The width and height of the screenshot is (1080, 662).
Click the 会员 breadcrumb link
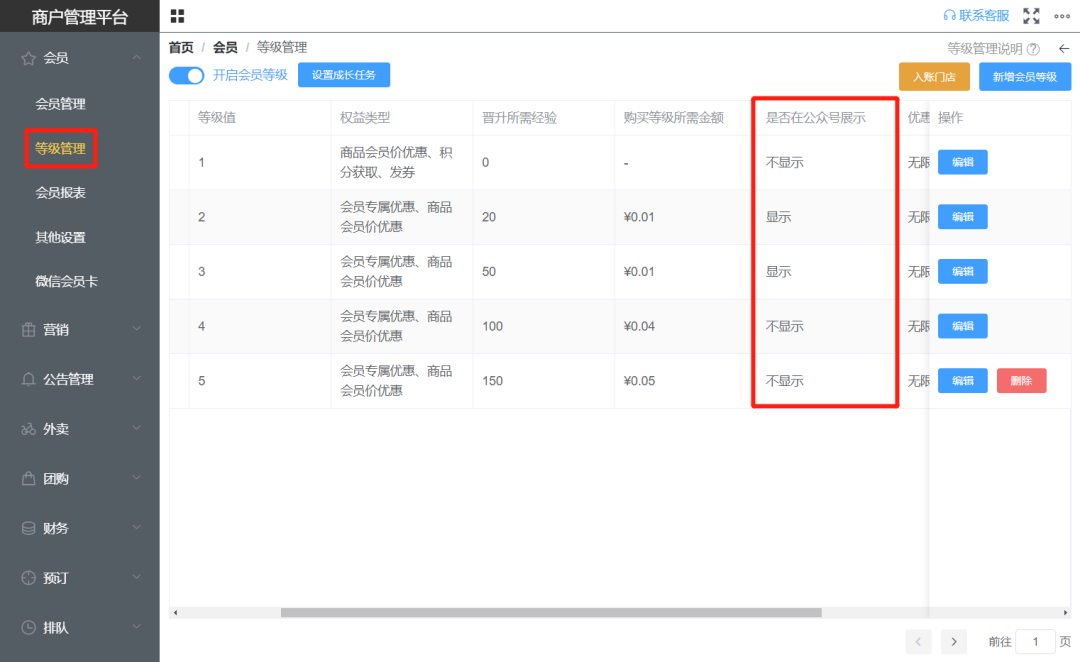225,48
